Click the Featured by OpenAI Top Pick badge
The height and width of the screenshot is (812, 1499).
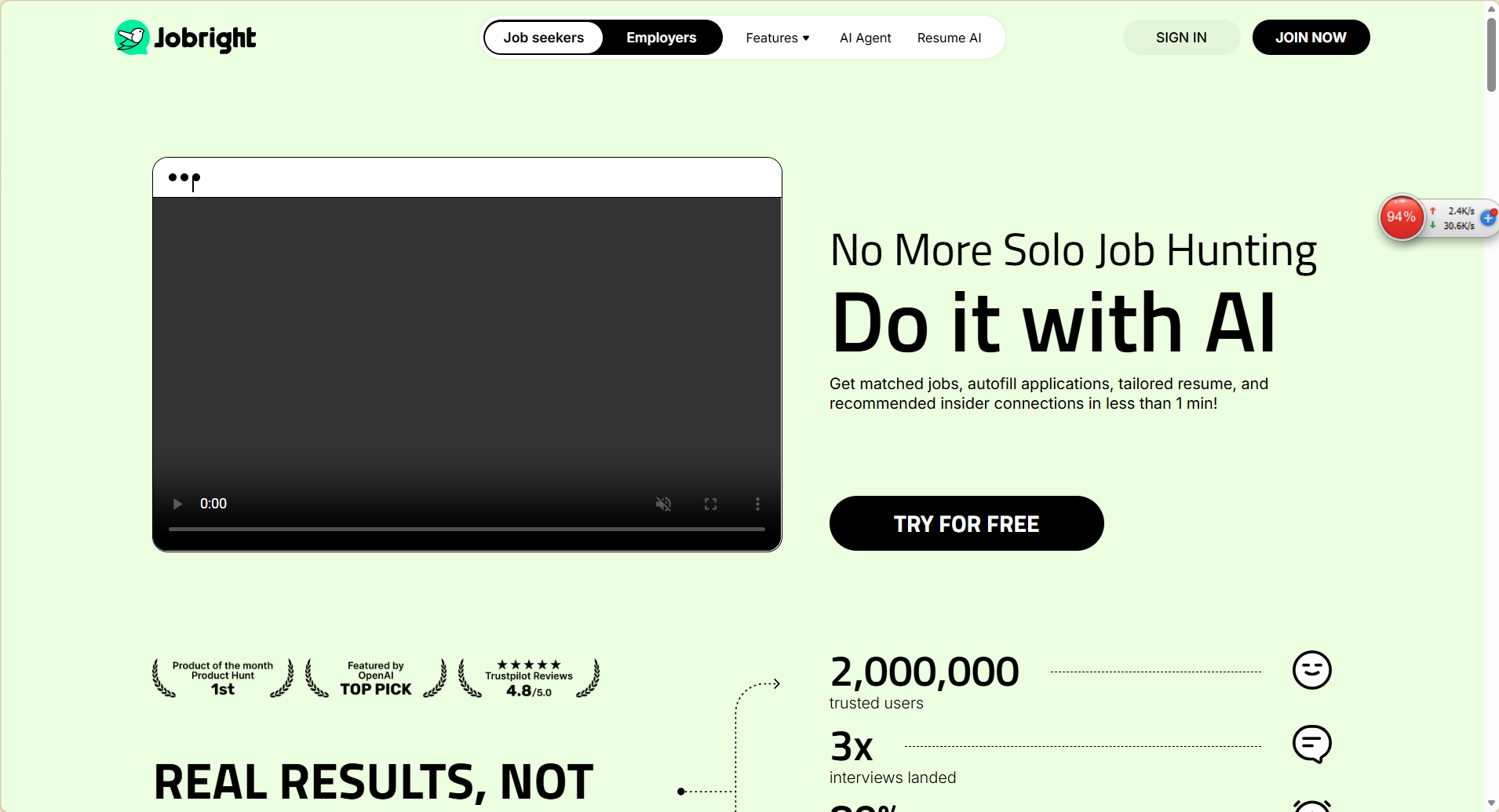pyautogui.click(x=376, y=678)
